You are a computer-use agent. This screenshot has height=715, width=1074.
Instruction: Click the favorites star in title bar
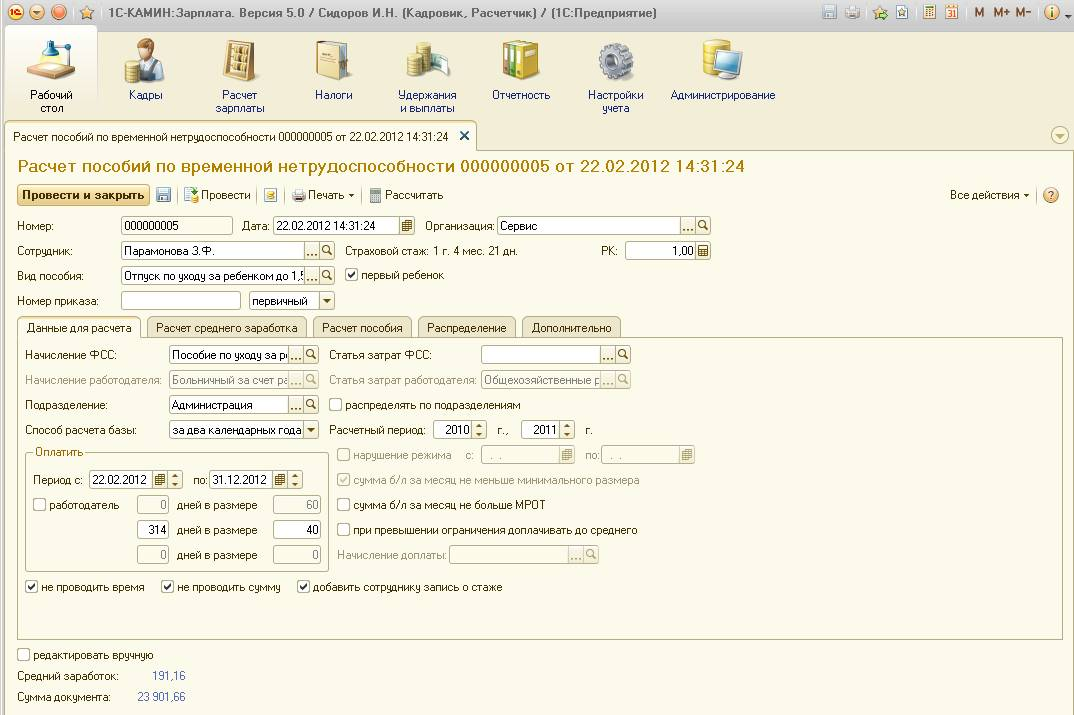pyautogui.click(x=87, y=12)
